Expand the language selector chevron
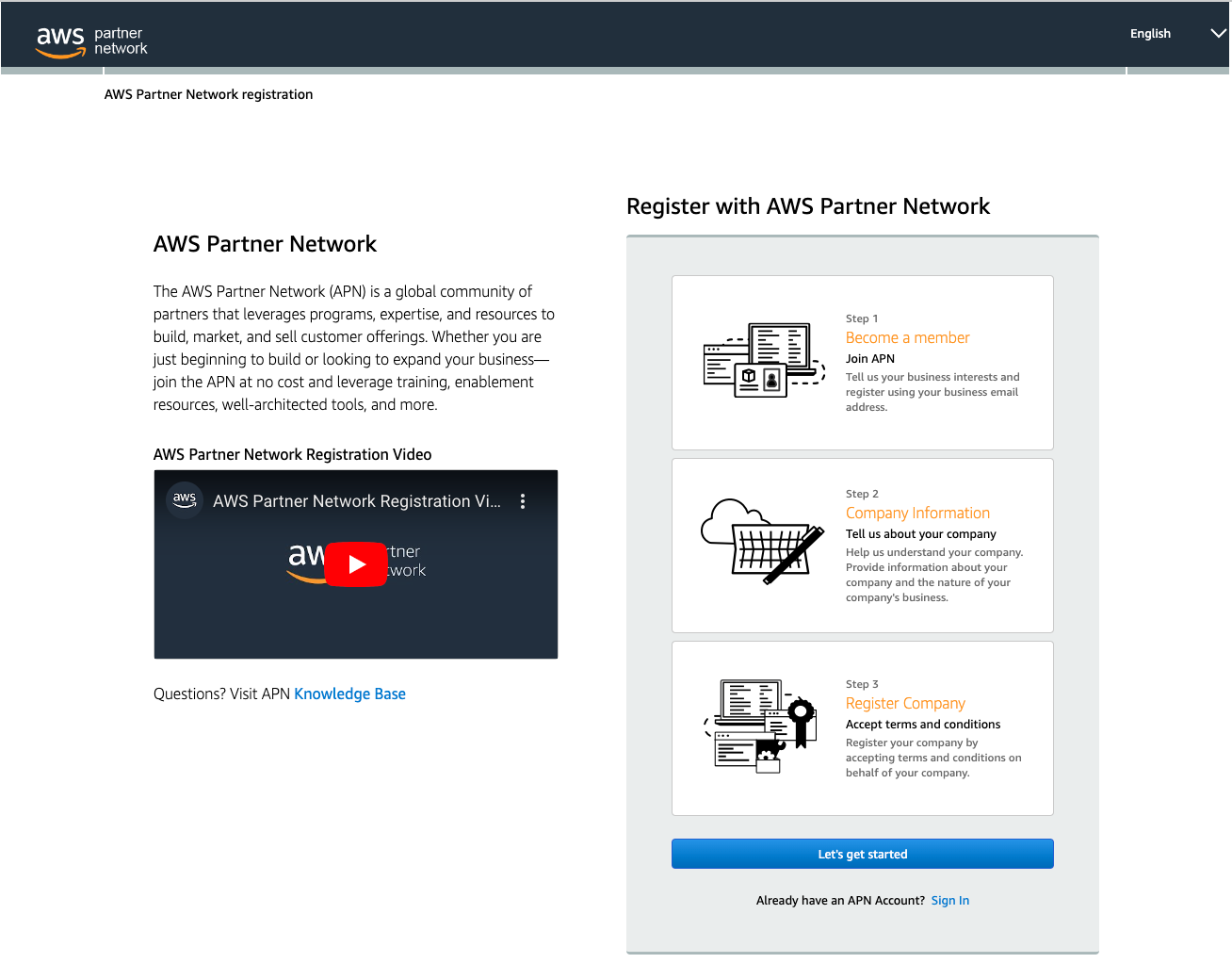 click(x=1218, y=33)
